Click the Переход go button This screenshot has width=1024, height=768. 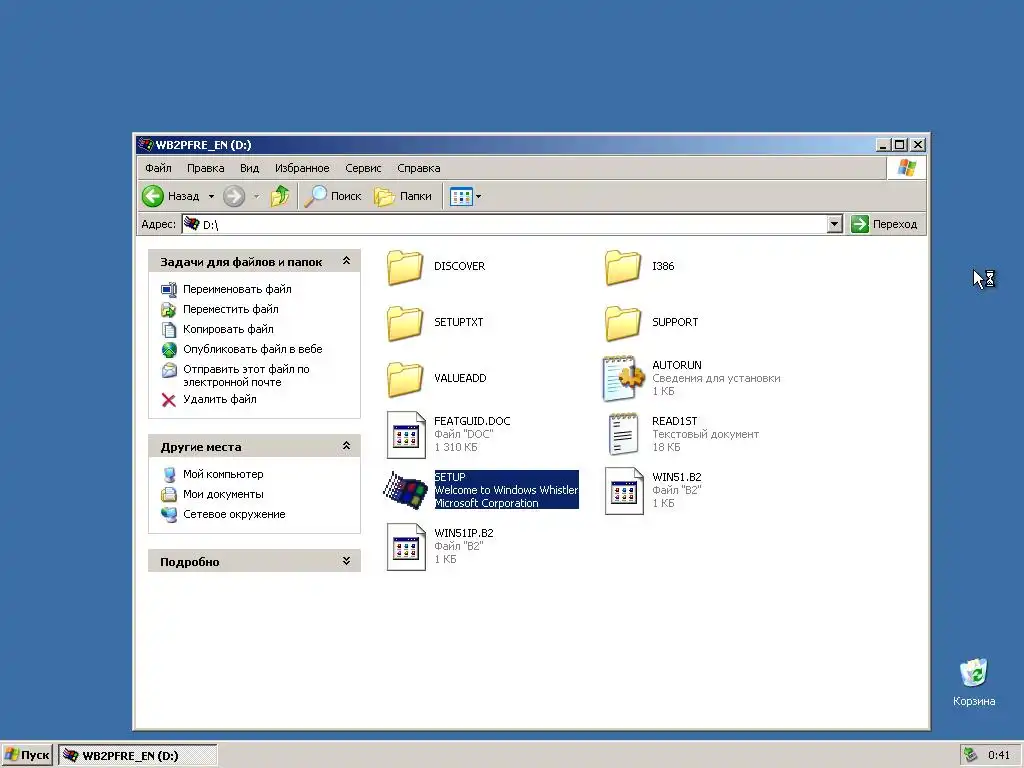pos(885,224)
